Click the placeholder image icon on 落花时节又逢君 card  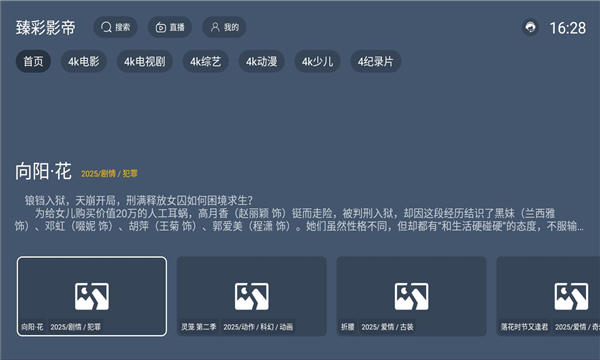coord(571,296)
